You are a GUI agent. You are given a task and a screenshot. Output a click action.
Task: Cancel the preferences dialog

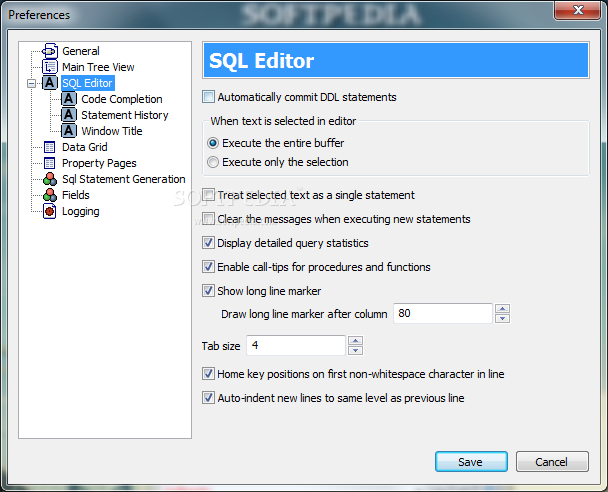tap(552, 462)
